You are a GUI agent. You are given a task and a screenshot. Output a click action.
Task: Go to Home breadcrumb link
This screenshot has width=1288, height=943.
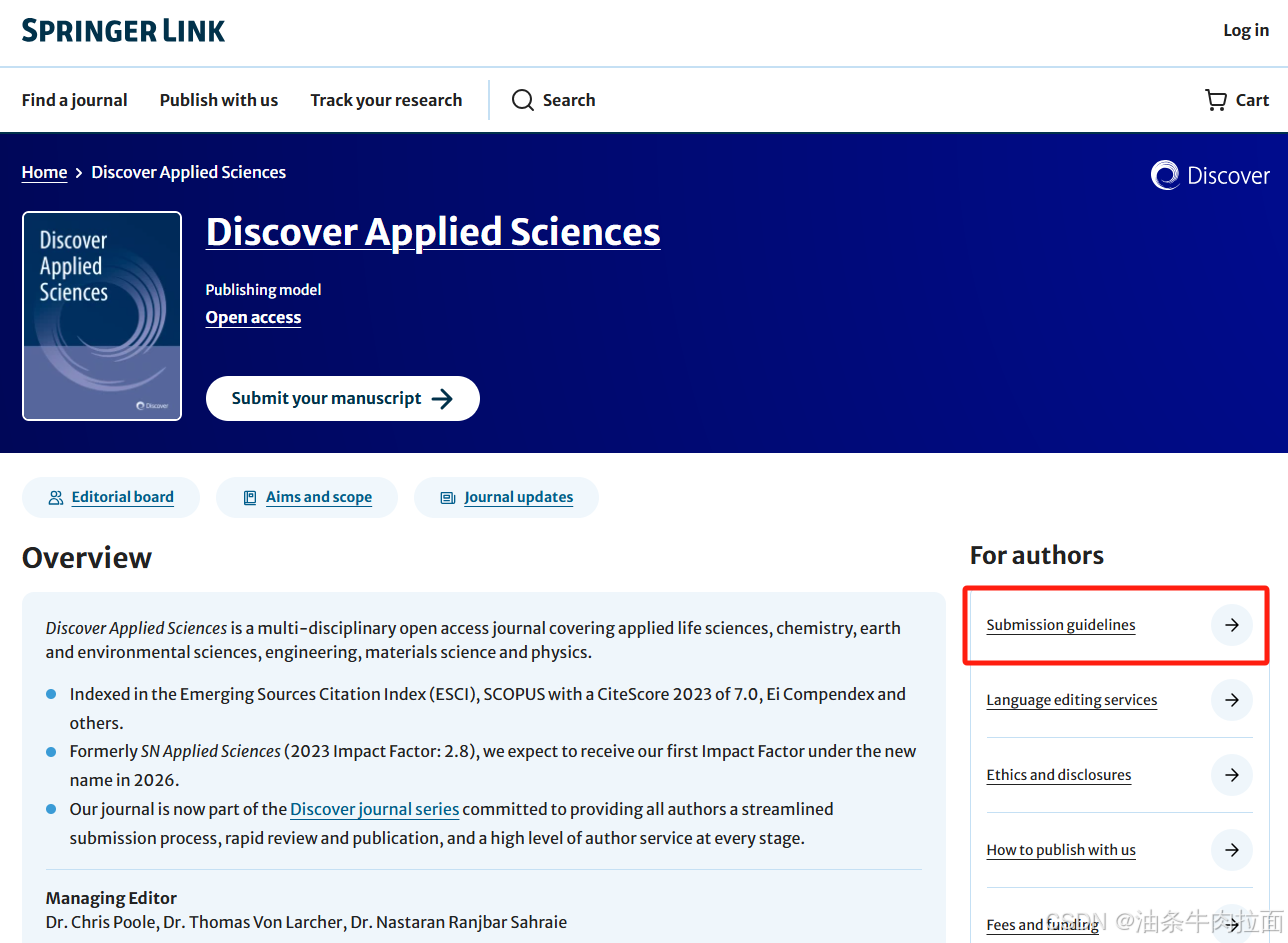tap(44, 172)
